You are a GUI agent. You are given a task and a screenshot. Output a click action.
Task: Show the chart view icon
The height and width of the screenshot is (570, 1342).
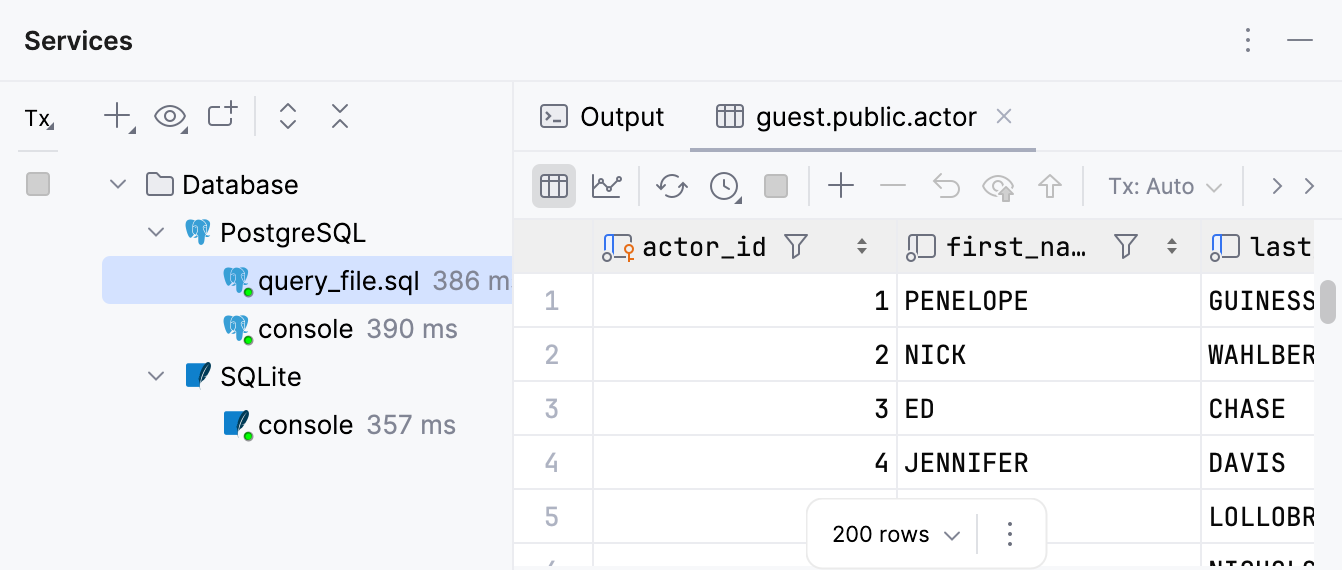(x=606, y=186)
